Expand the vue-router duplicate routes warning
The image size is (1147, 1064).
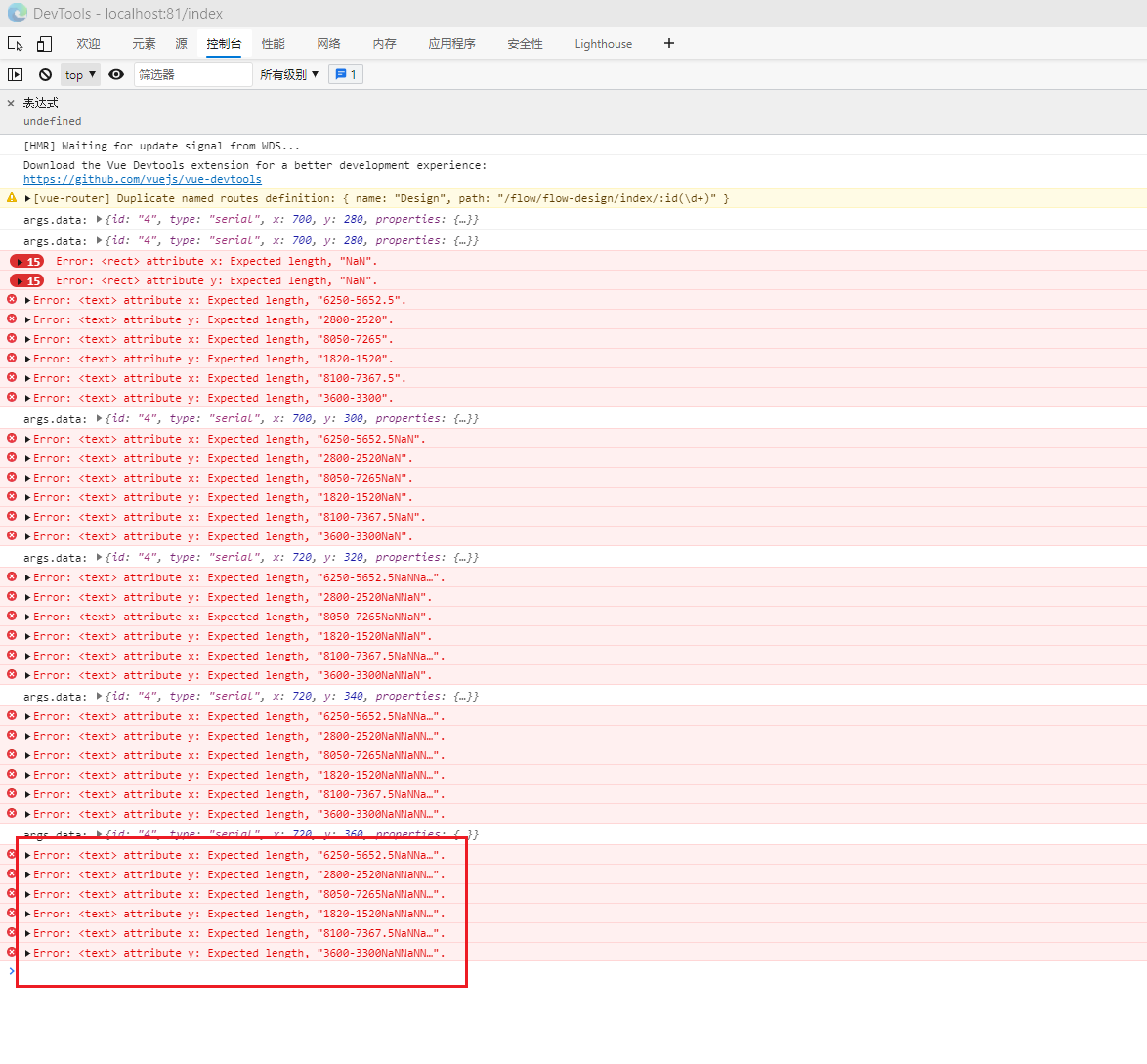click(27, 199)
